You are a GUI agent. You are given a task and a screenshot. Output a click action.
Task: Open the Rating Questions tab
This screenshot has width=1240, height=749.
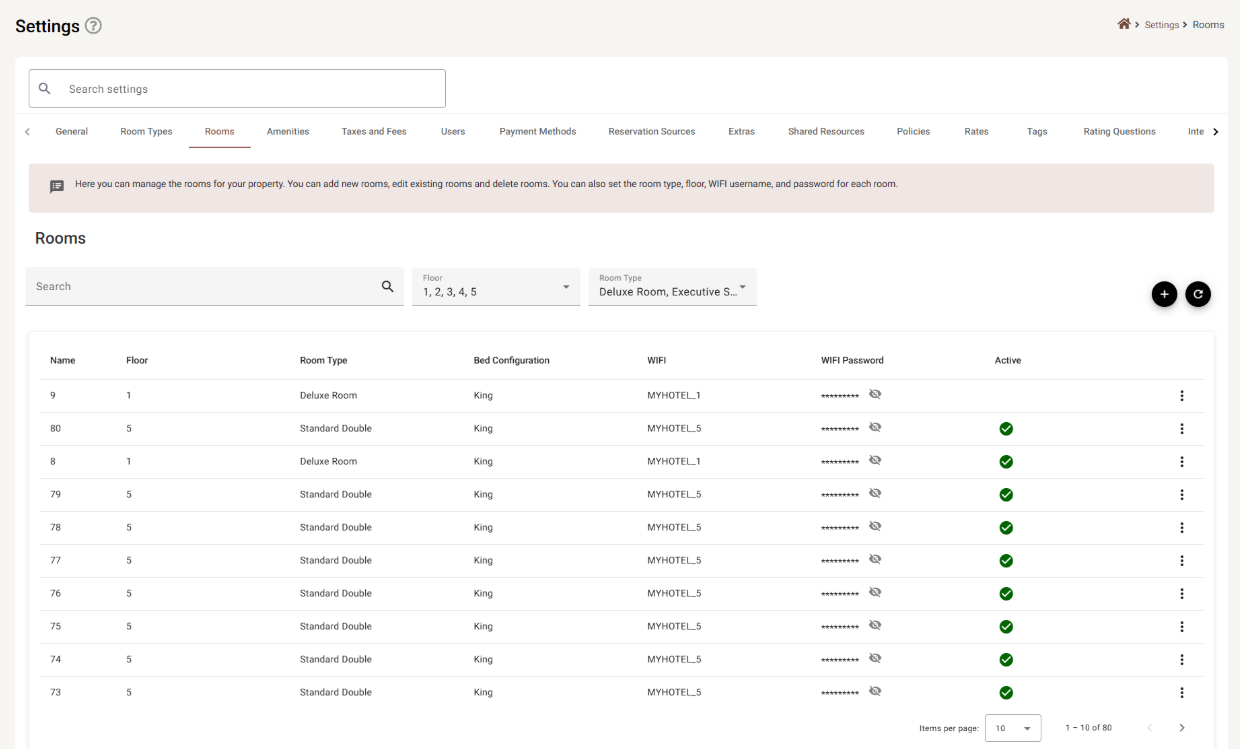click(x=1119, y=131)
